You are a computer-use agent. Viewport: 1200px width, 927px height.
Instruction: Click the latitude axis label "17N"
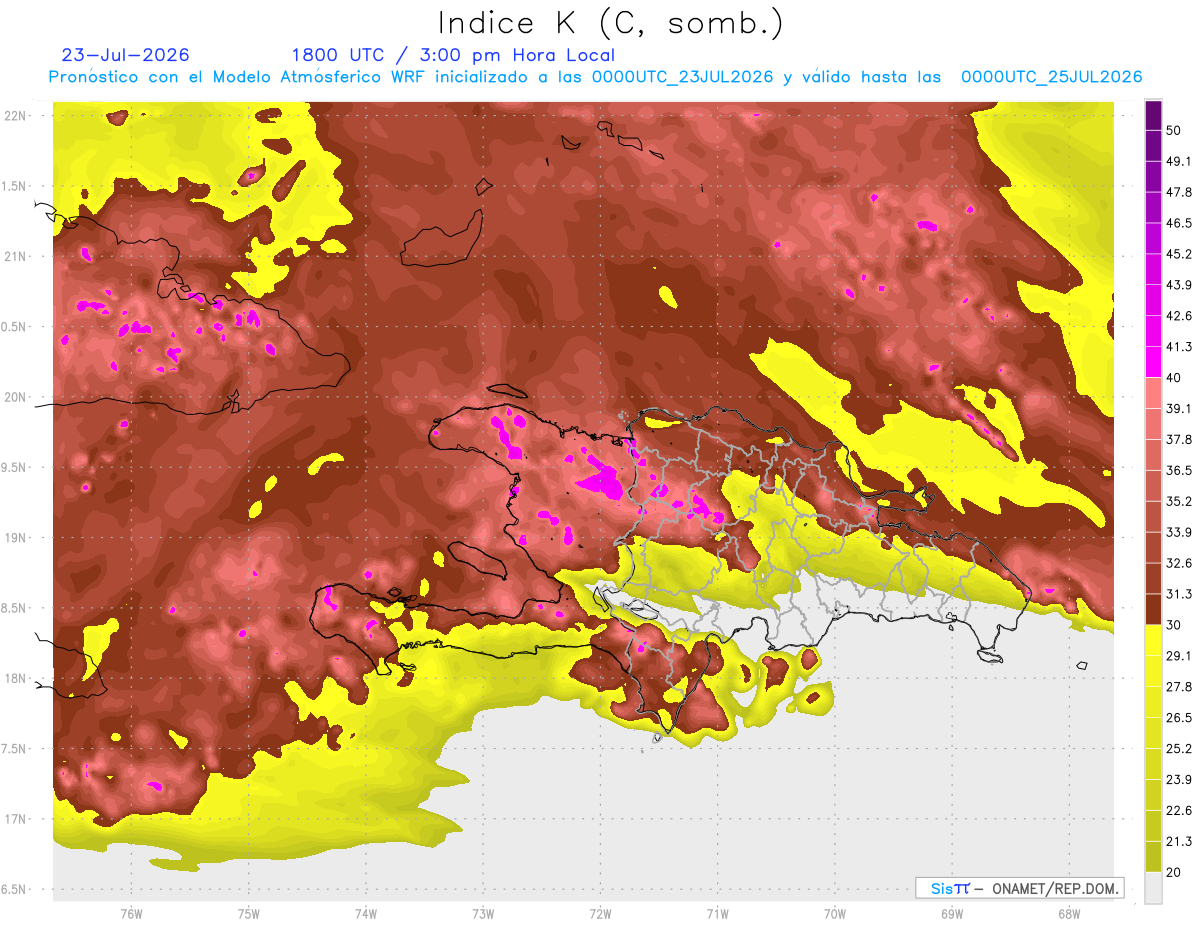15,819
